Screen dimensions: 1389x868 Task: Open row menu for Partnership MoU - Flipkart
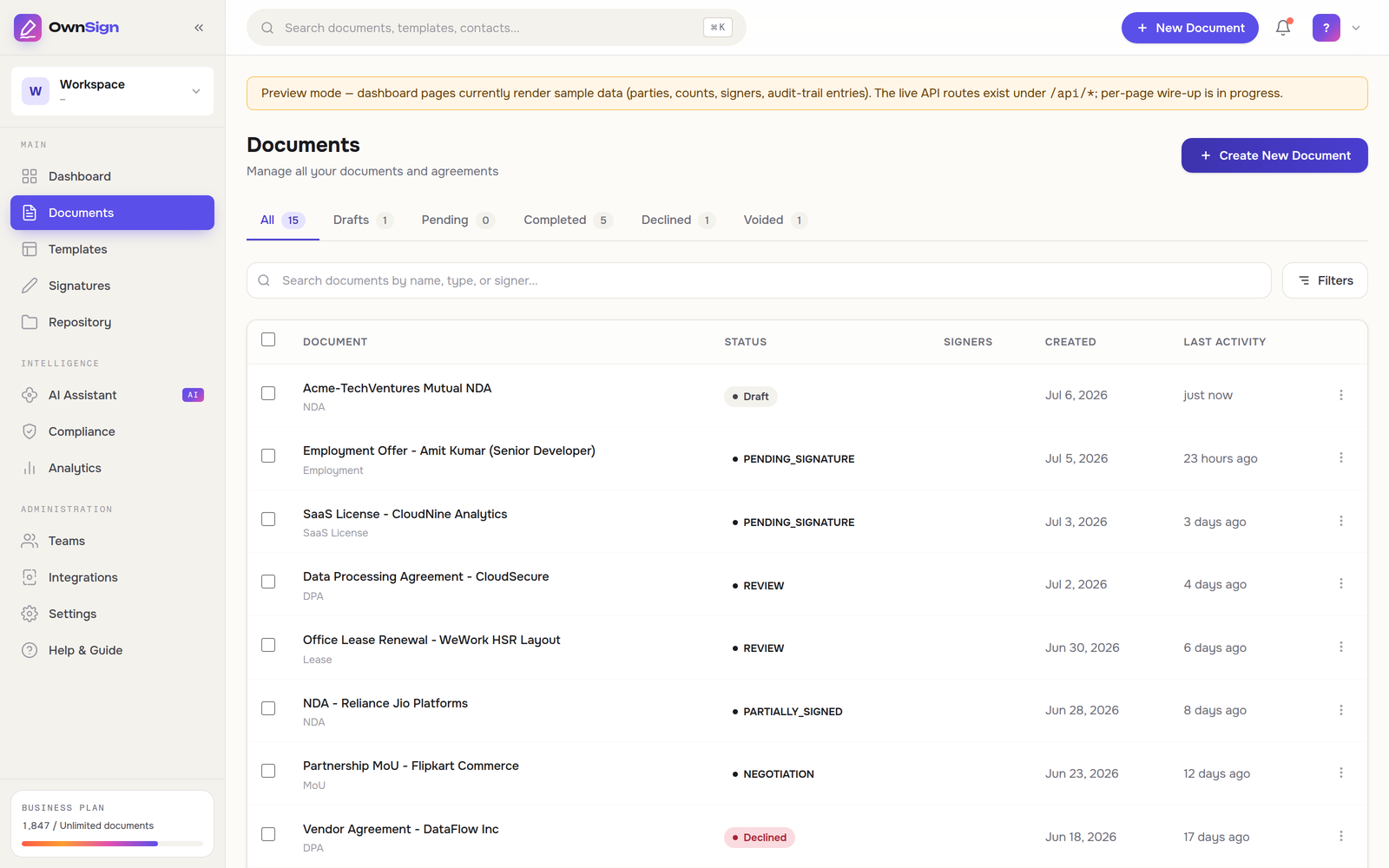click(x=1340, y=773)
